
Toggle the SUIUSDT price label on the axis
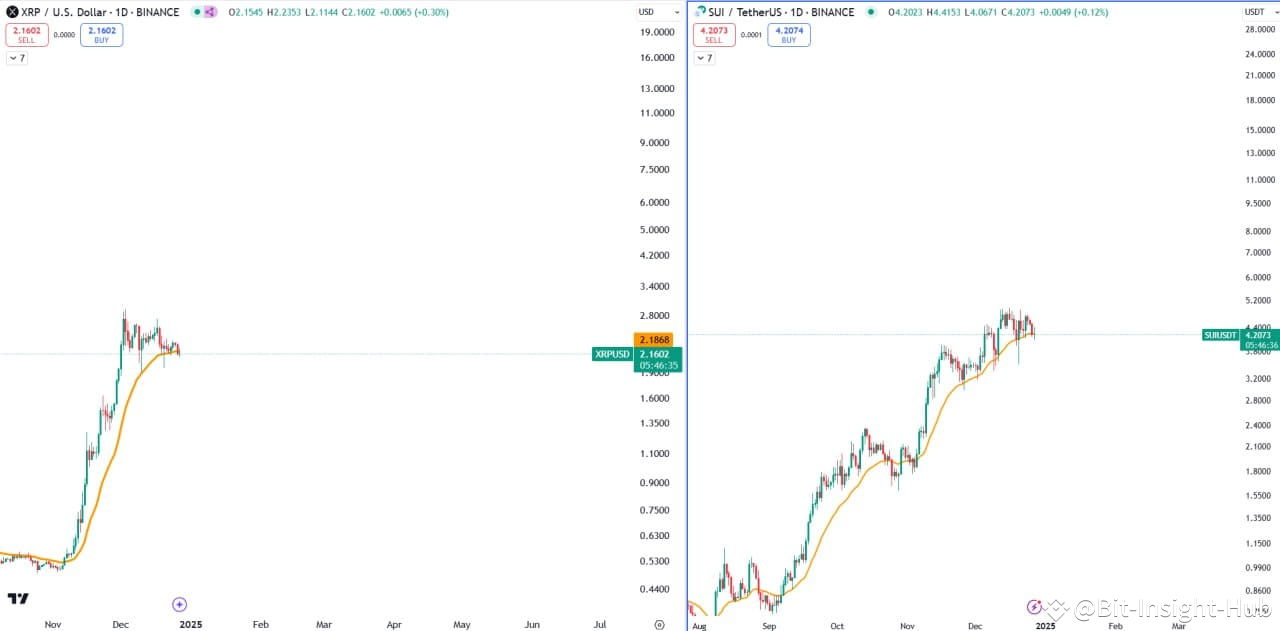pyautogui.click(x=1219, y=335)
